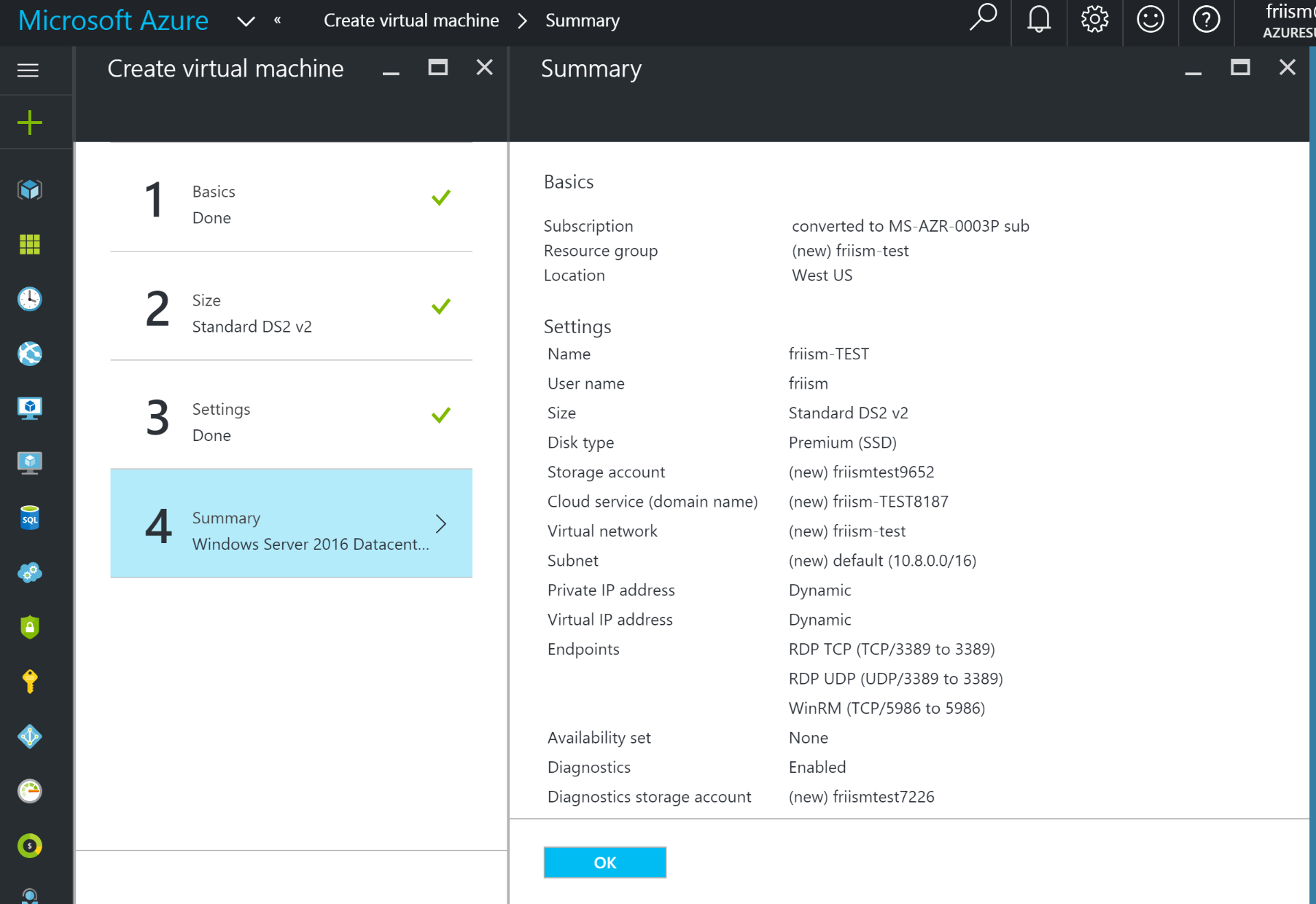Image resolution: width=1316 pixels, height=904 pixels.
Task: Open SQL databases from the sidebar
Action: click(x=29, y=518)
